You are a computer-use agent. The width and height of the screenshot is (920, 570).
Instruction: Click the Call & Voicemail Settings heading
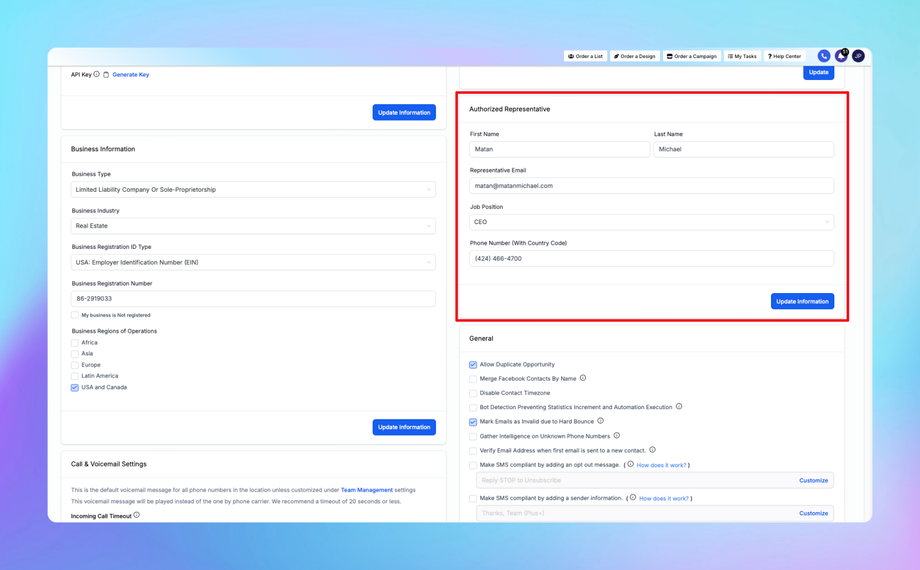click(109, 464)
